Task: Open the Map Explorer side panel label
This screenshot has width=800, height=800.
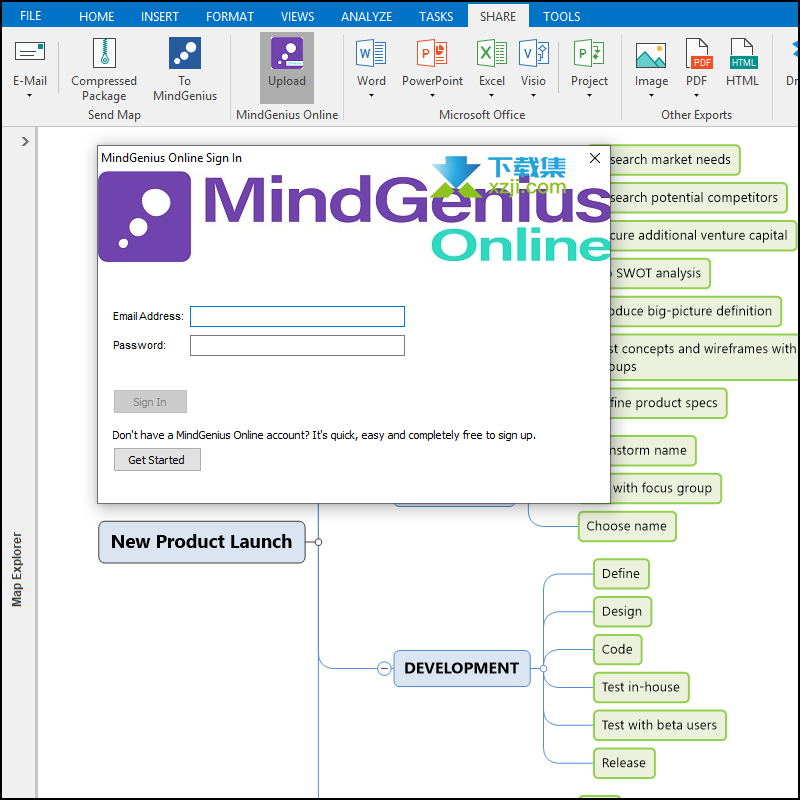Action: 17,569
